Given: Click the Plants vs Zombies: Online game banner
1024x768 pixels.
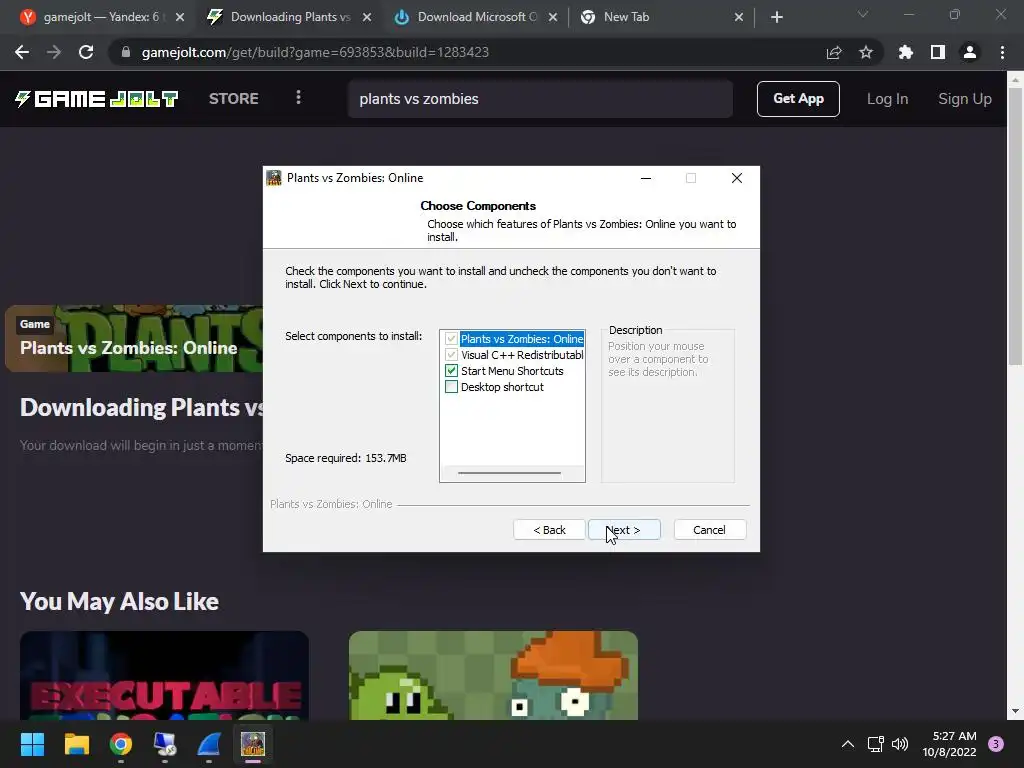Looking at the screenshot, I should (x=134, y=338).
